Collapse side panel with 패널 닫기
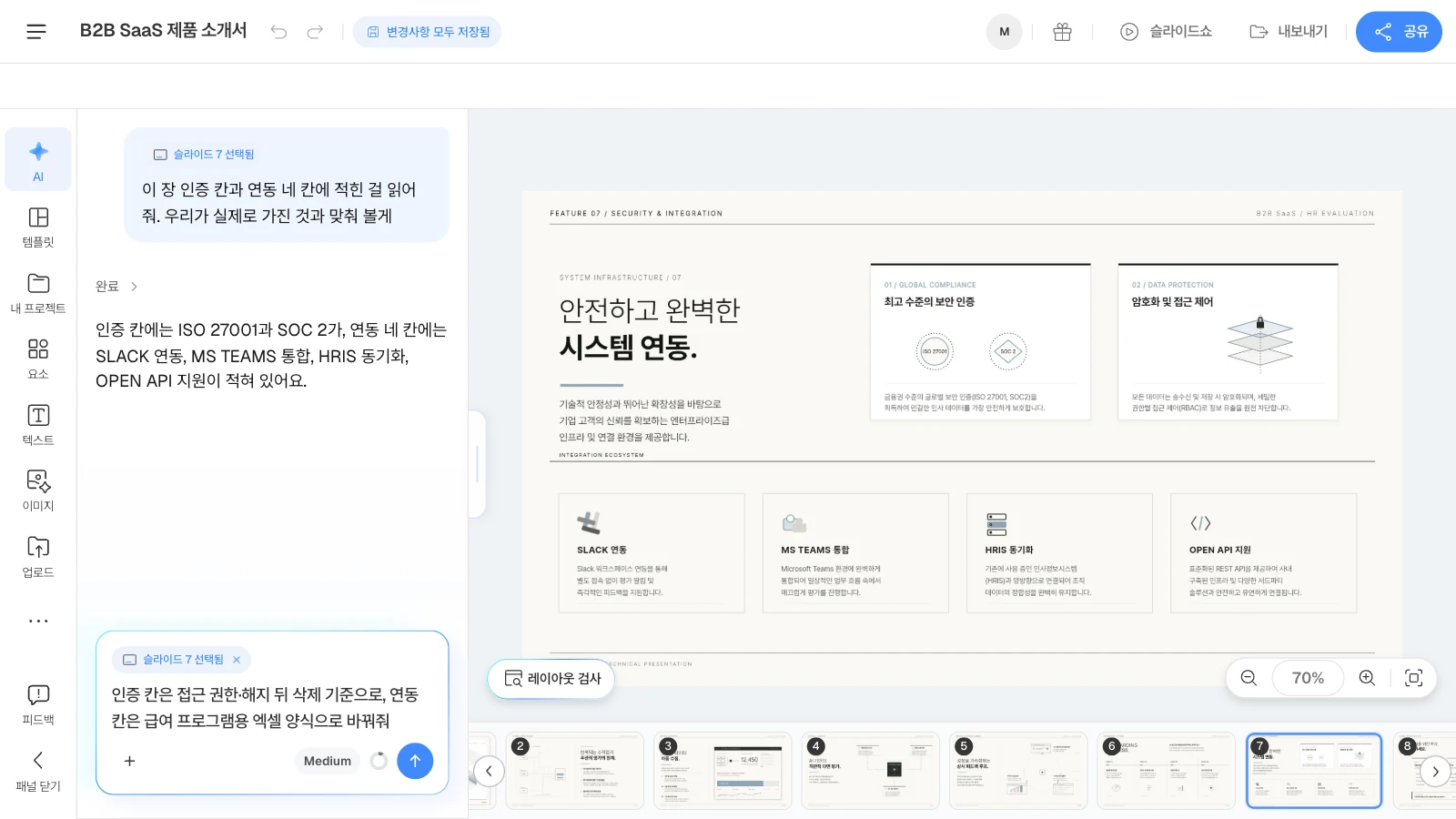The height and width of the screenshot is (819, 1456). 38,771
